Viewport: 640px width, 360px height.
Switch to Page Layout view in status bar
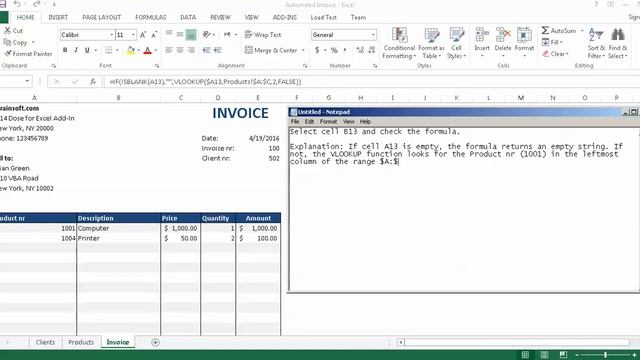coord(544,355)
